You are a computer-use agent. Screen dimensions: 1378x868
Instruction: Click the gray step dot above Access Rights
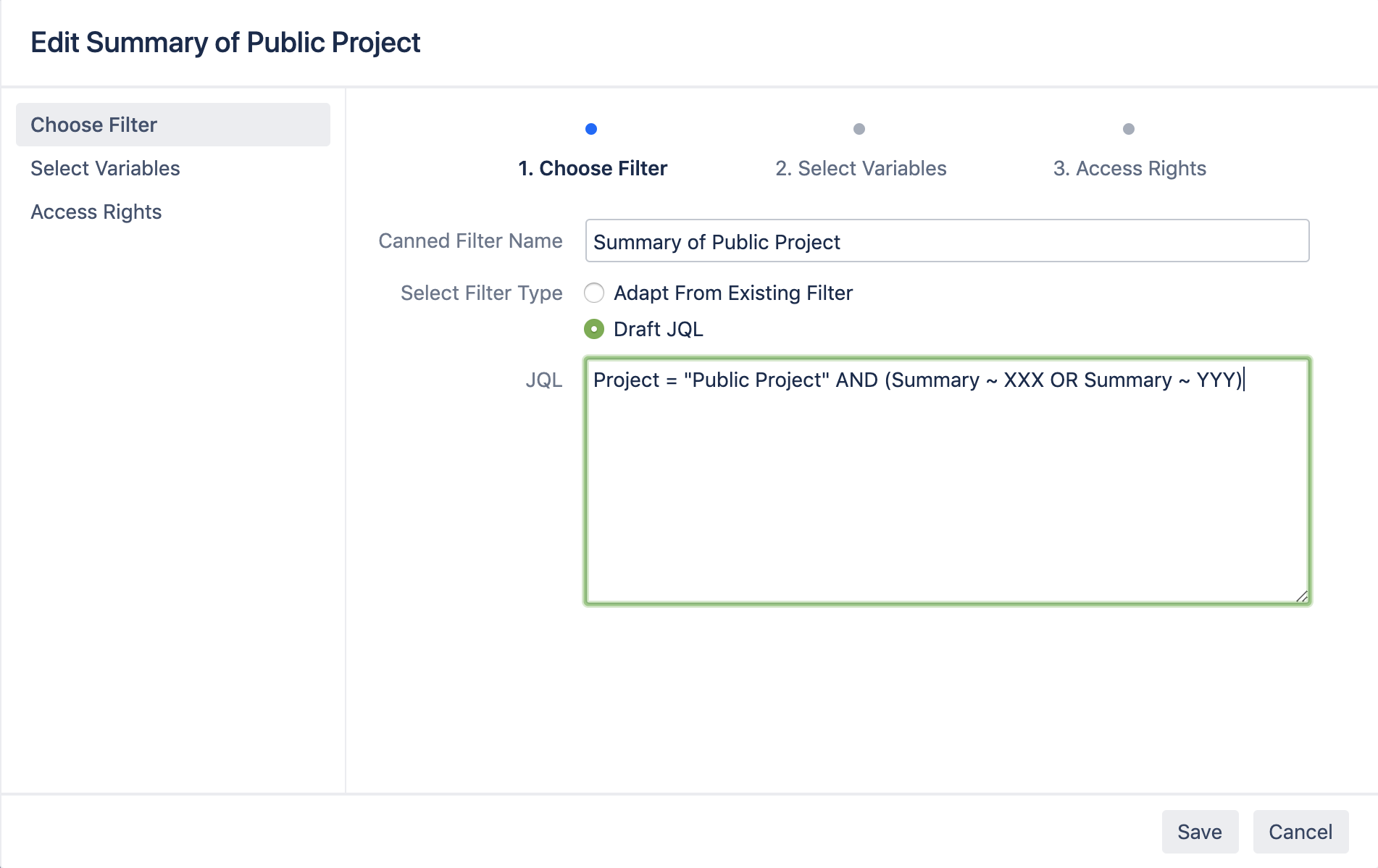pos(1128,129)
